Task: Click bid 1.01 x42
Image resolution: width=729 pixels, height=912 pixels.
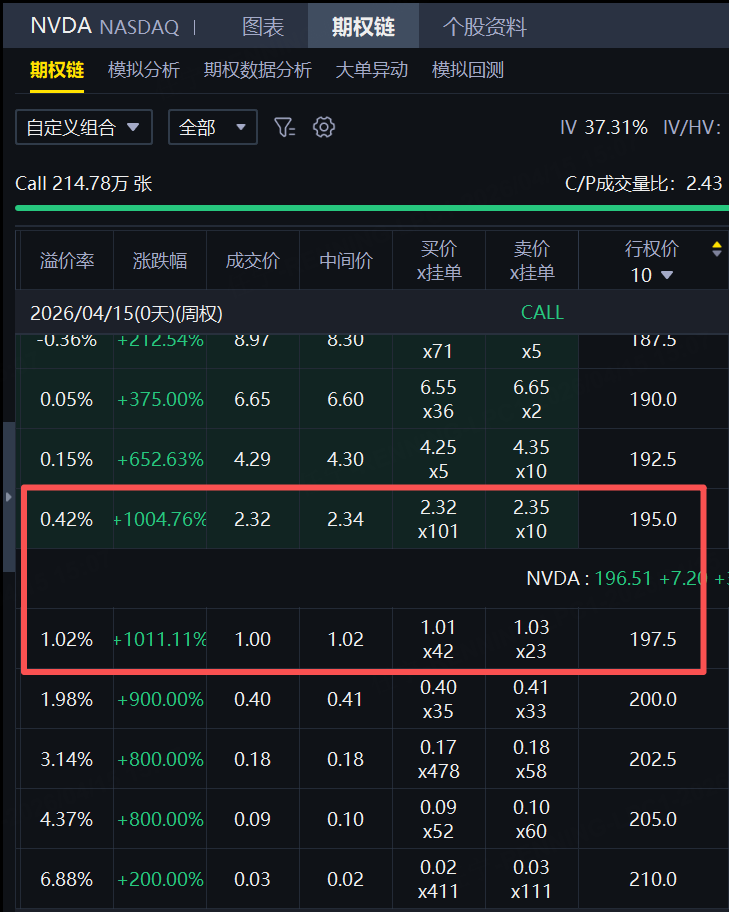Action: 438,639
